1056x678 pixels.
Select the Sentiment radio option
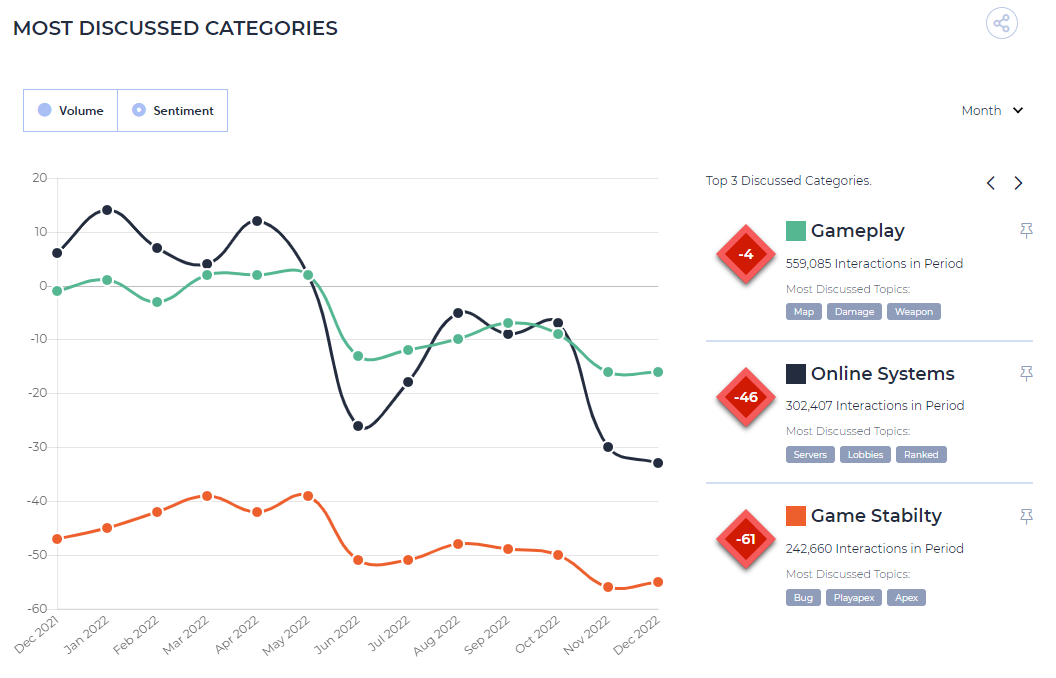(173, 110)
